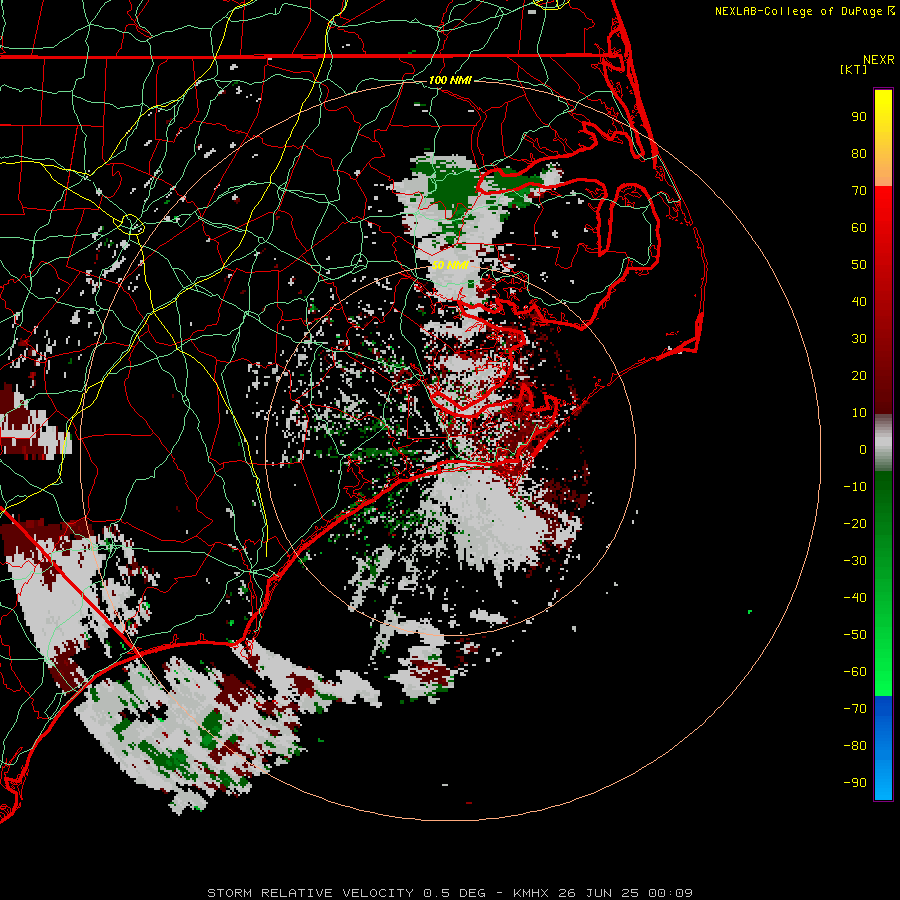
Task: Click the 100 NMI range ring label
Action: click(450, 80)
